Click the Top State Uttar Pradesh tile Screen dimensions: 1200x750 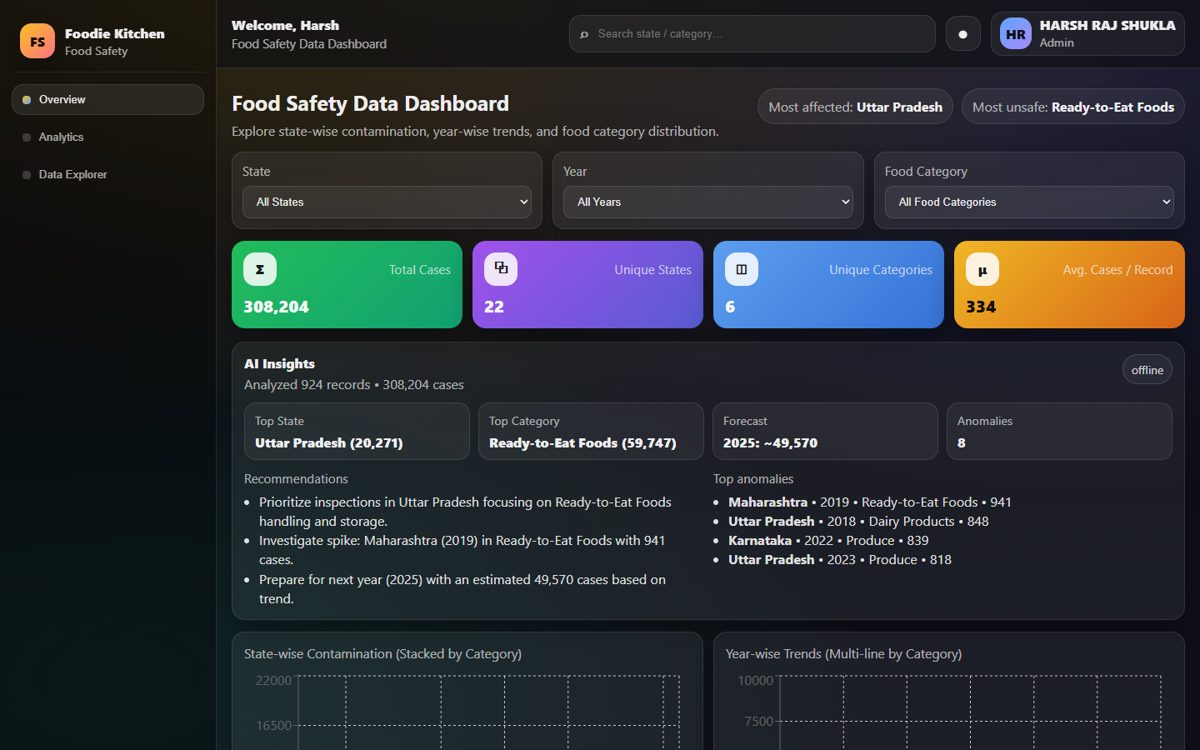tap(357, 432)
